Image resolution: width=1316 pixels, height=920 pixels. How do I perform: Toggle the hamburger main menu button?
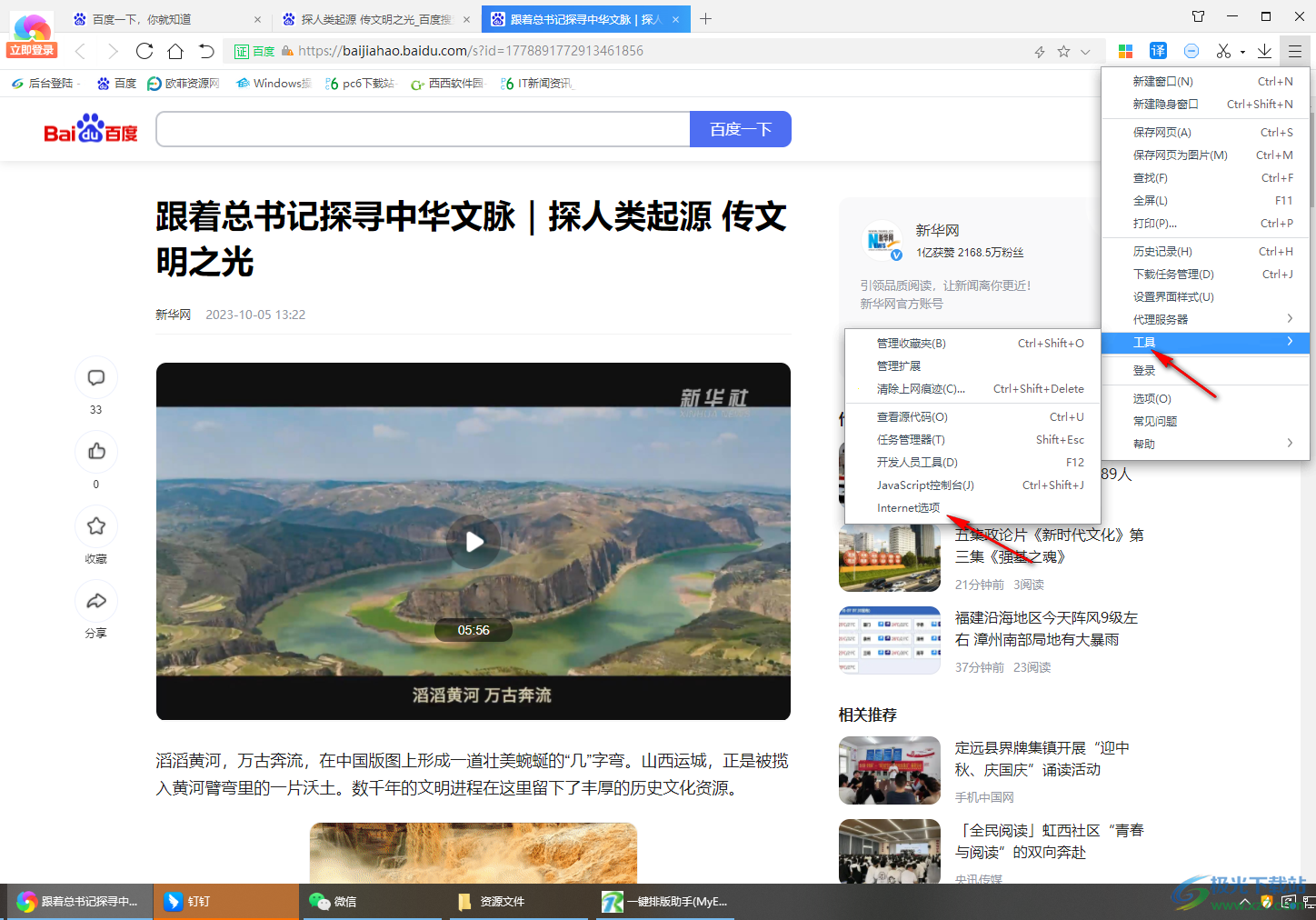1295,51
